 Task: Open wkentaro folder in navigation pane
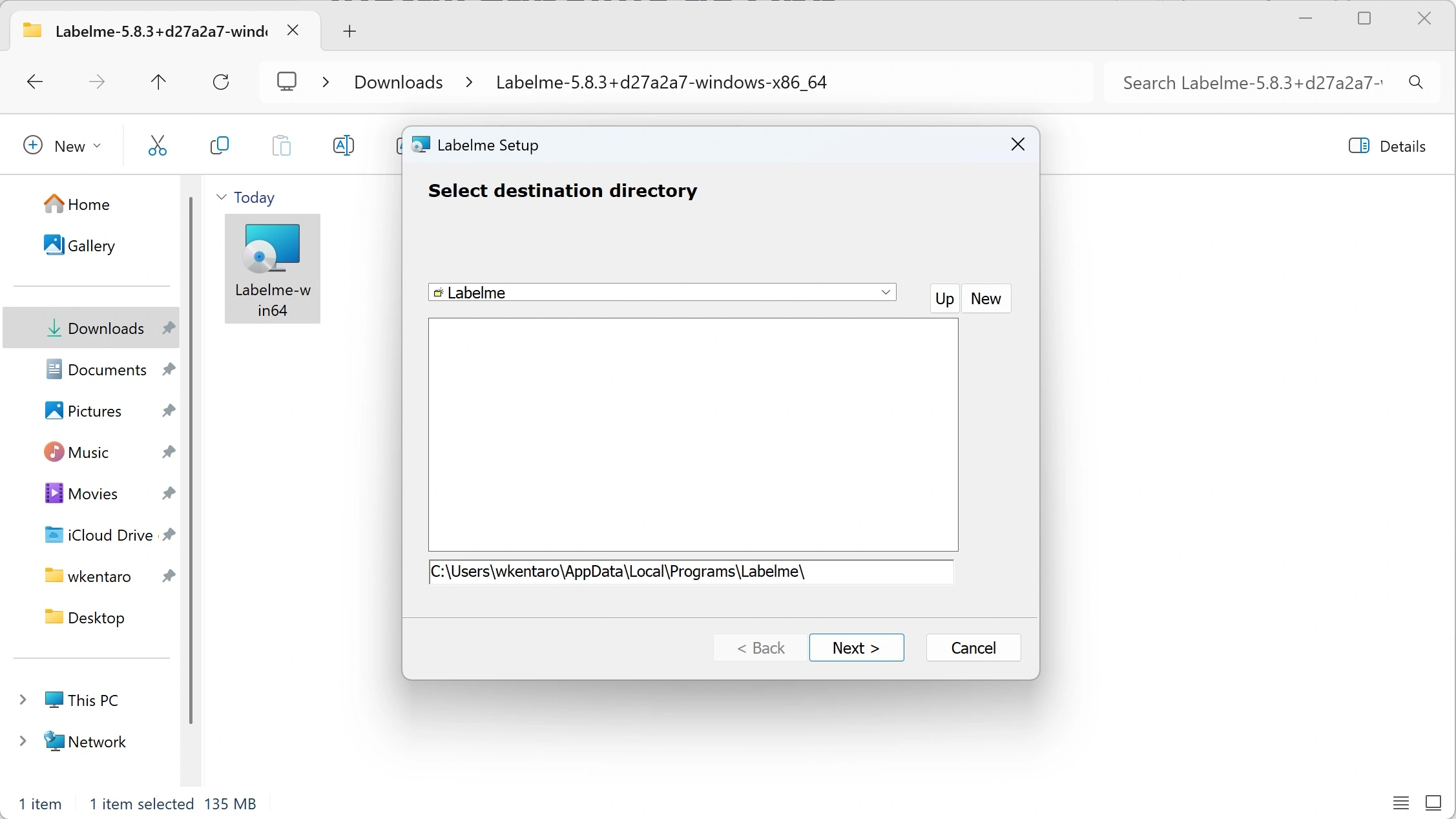tap(92, 576)
